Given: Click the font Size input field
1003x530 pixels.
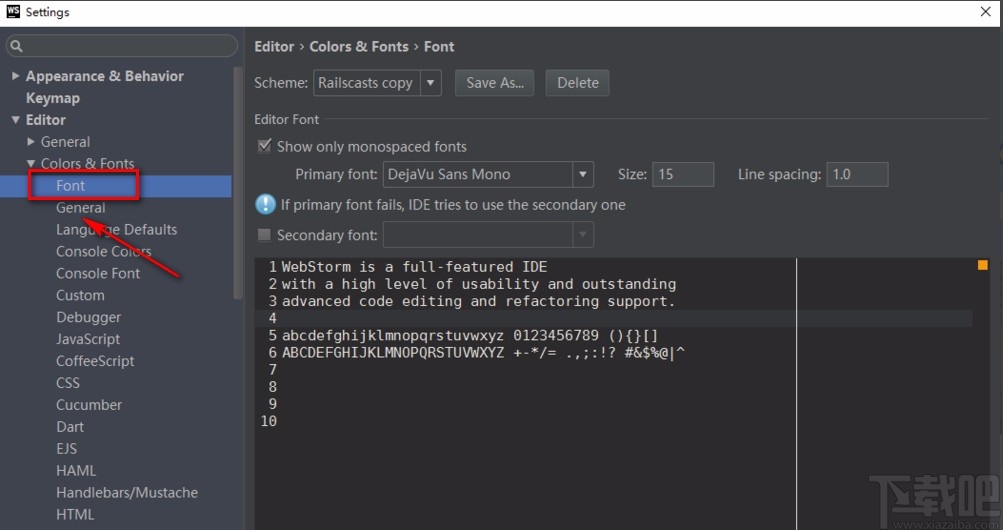Looking at the screenshot, I should coord(683,174).
